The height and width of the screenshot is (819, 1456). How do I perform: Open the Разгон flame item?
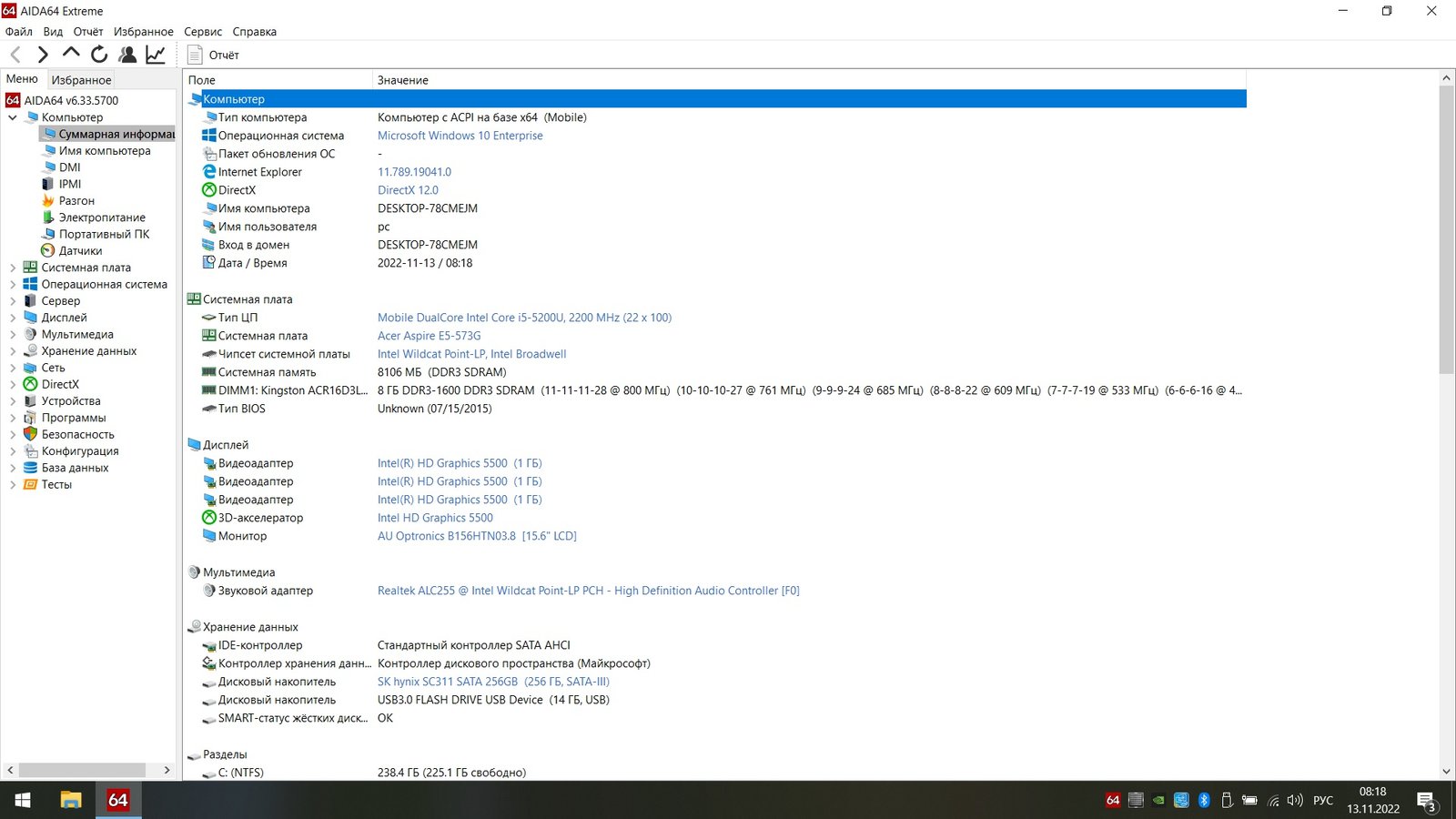(76, 201)
